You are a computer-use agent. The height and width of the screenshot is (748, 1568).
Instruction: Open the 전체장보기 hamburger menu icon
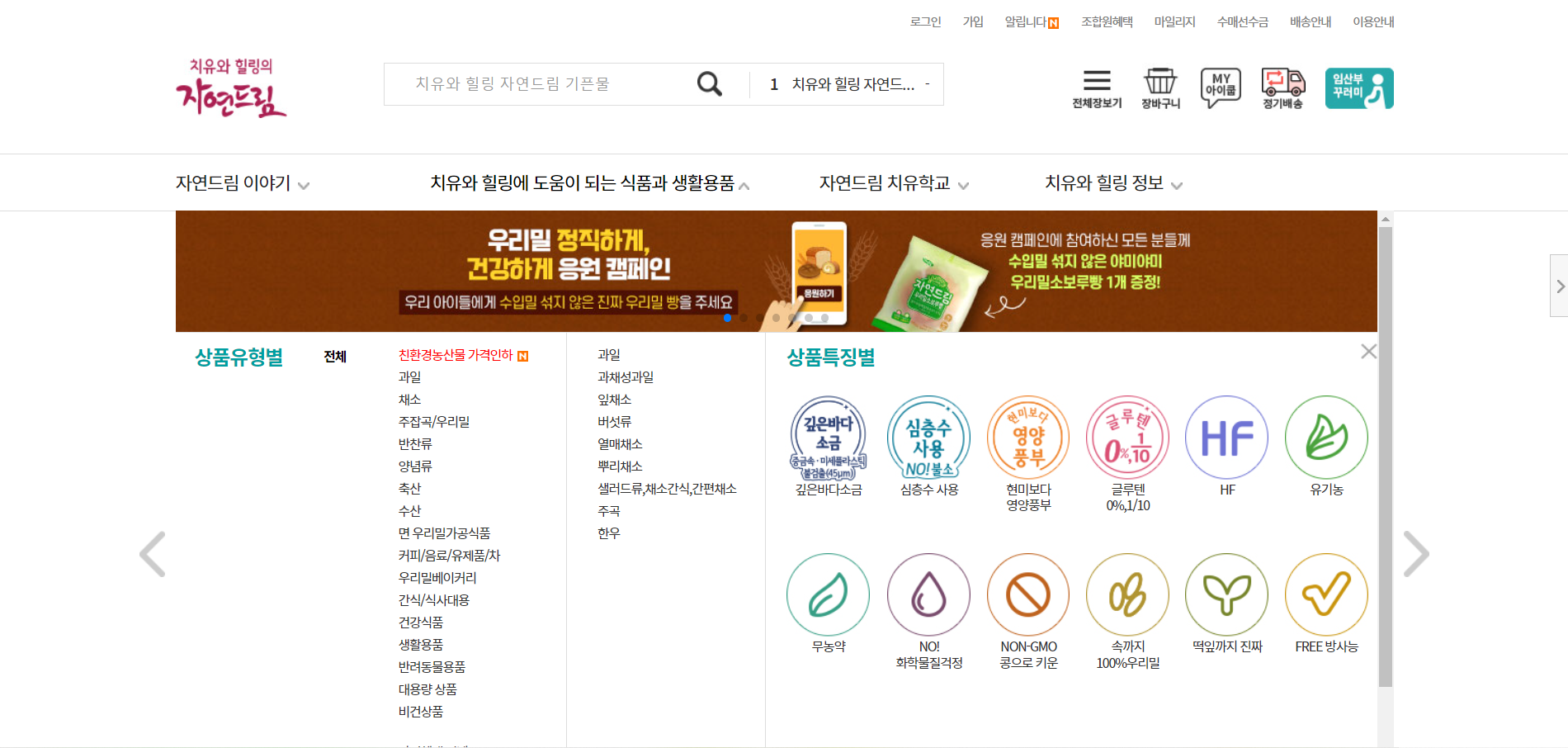coord(1097,88)
